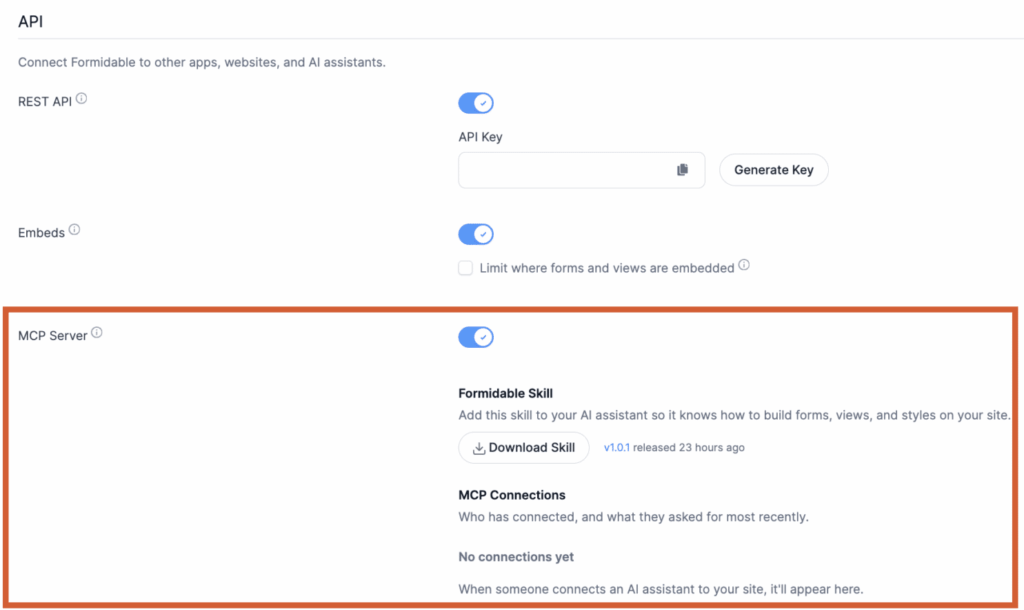Click the info icon beside REST API

coord(81,99)
